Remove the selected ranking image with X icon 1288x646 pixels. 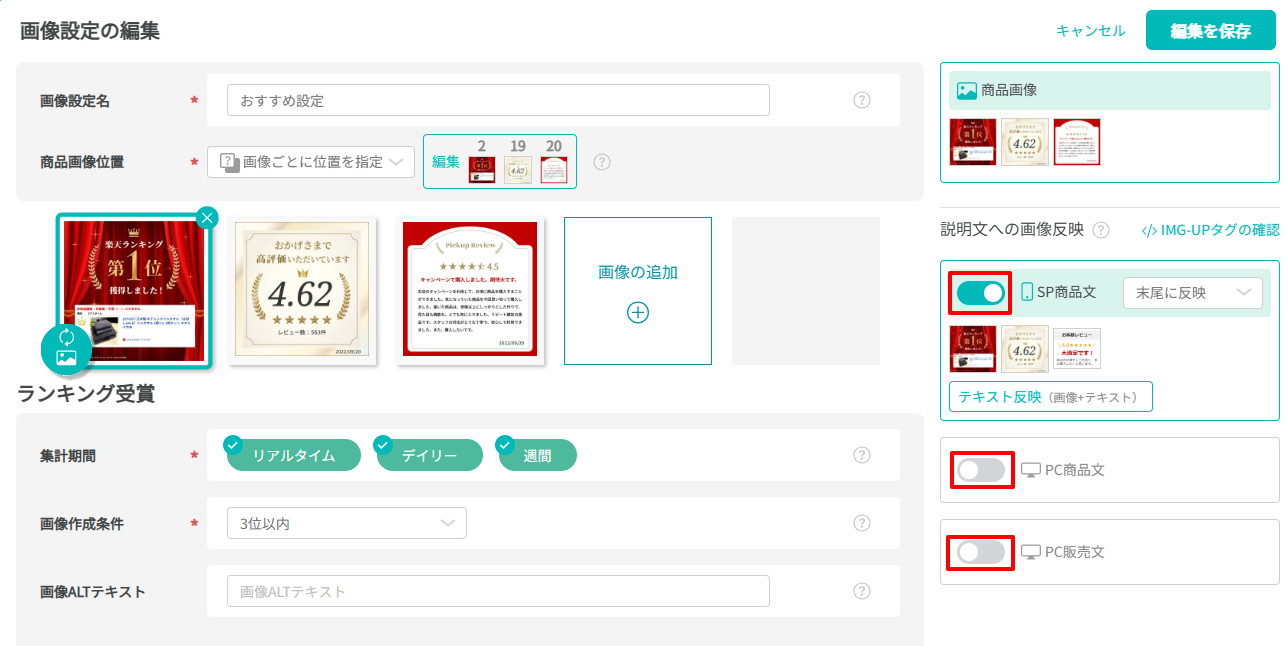tap(206, 218)
